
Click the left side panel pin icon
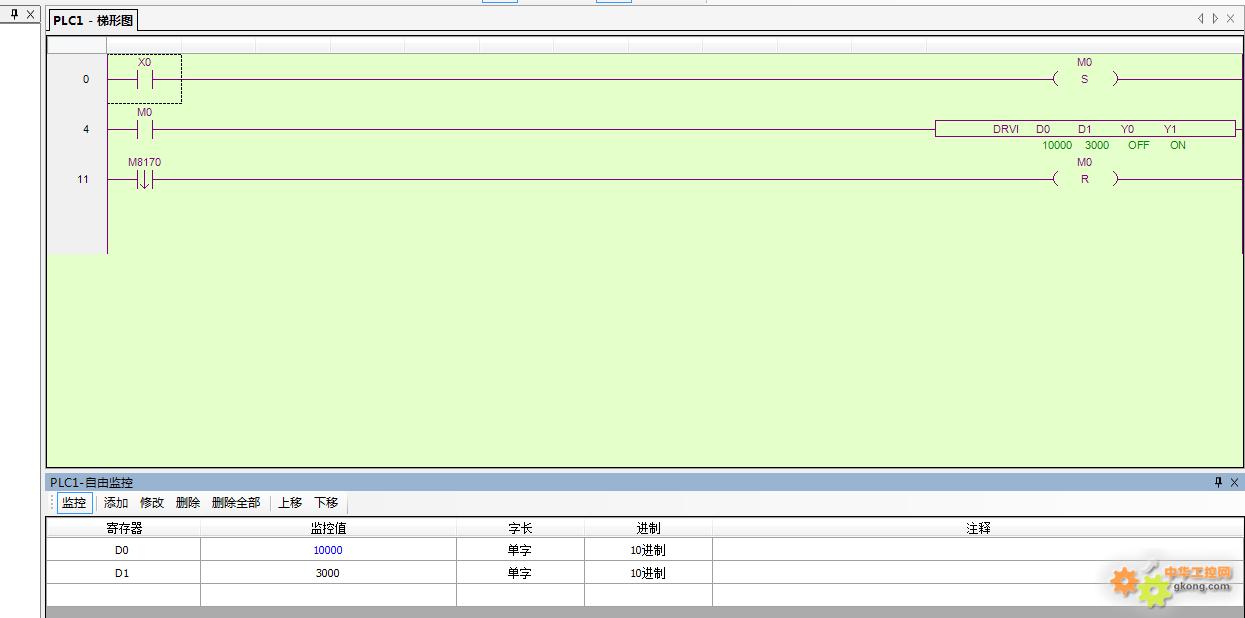(x=13, y=14)
